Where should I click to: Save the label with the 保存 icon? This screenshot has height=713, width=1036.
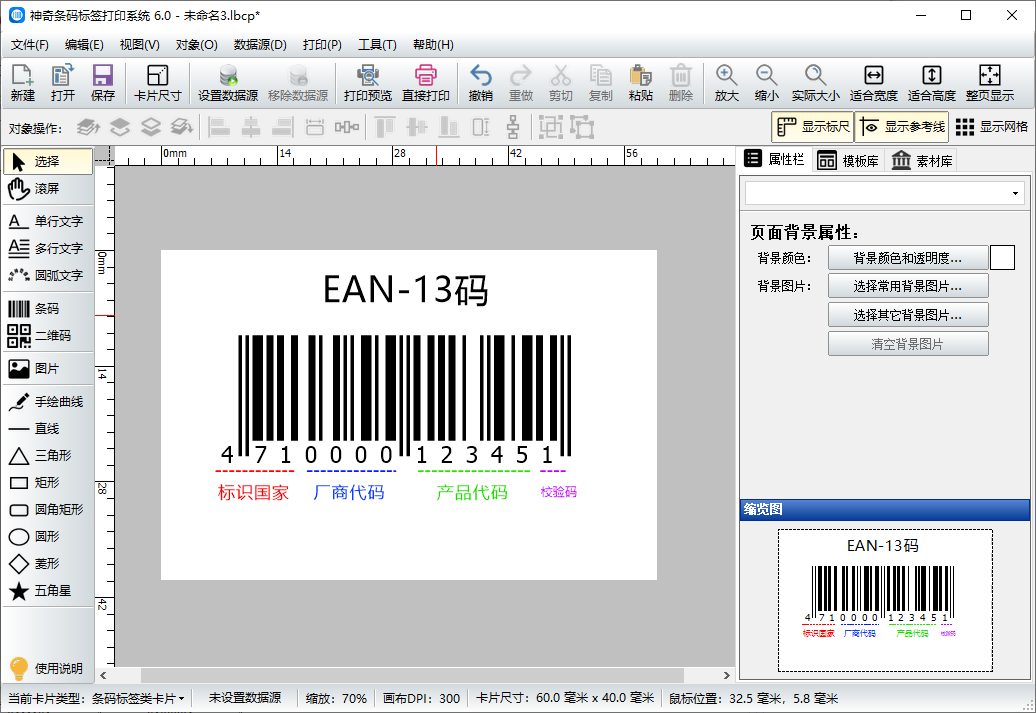(x=102, y=83)
